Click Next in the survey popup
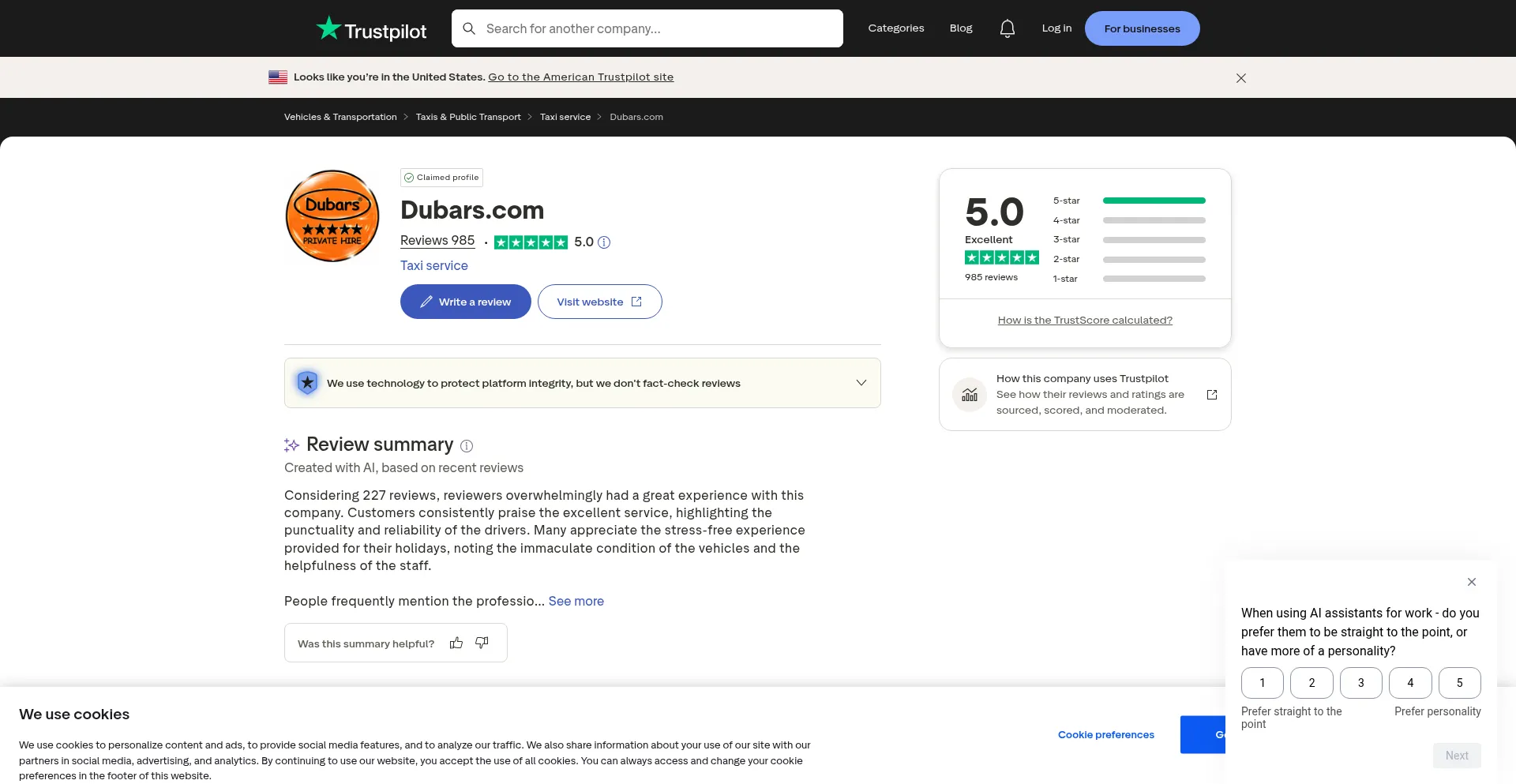The image size is (1516, 784). click(x=1457, y=756)
